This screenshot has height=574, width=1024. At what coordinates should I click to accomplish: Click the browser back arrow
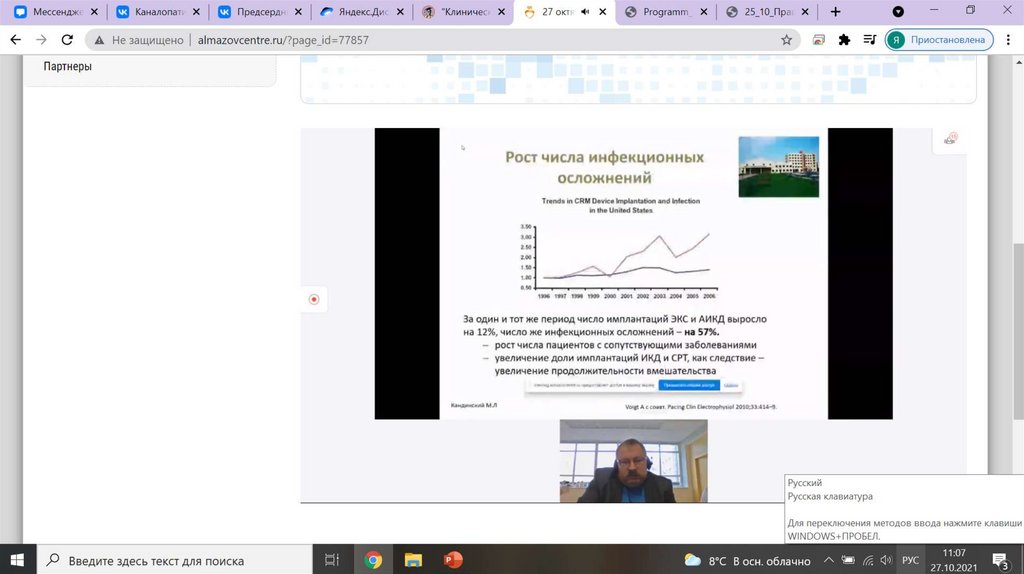[15, 40]
